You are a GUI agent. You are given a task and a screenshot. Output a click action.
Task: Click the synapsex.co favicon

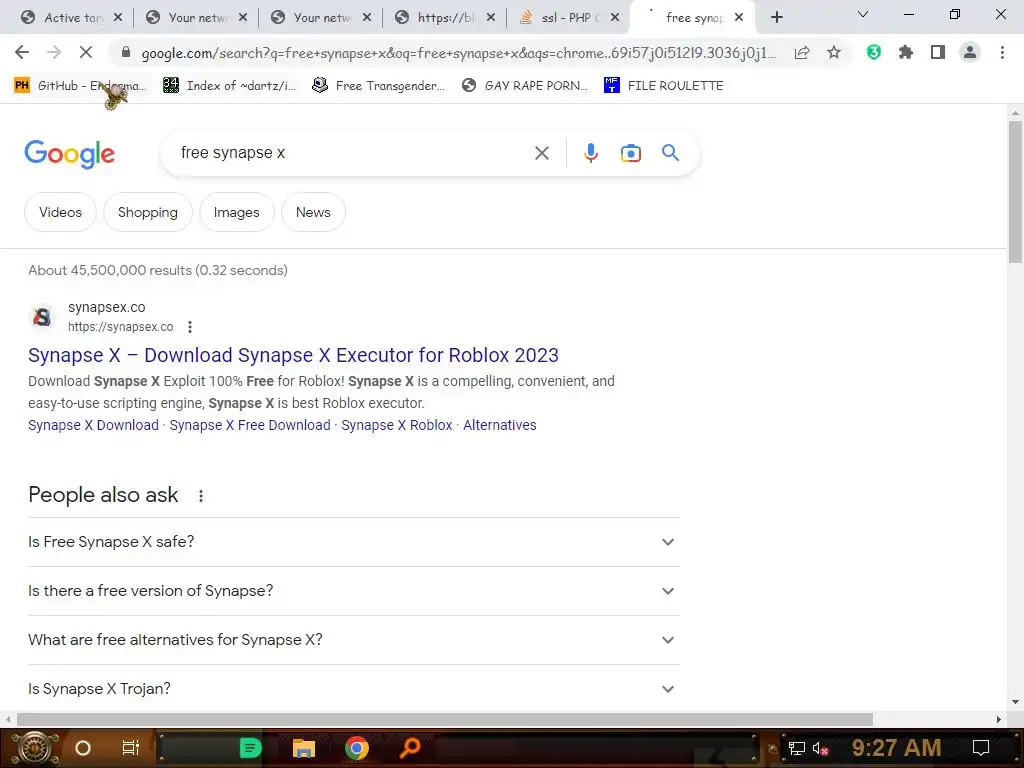(x=42, y=317)
